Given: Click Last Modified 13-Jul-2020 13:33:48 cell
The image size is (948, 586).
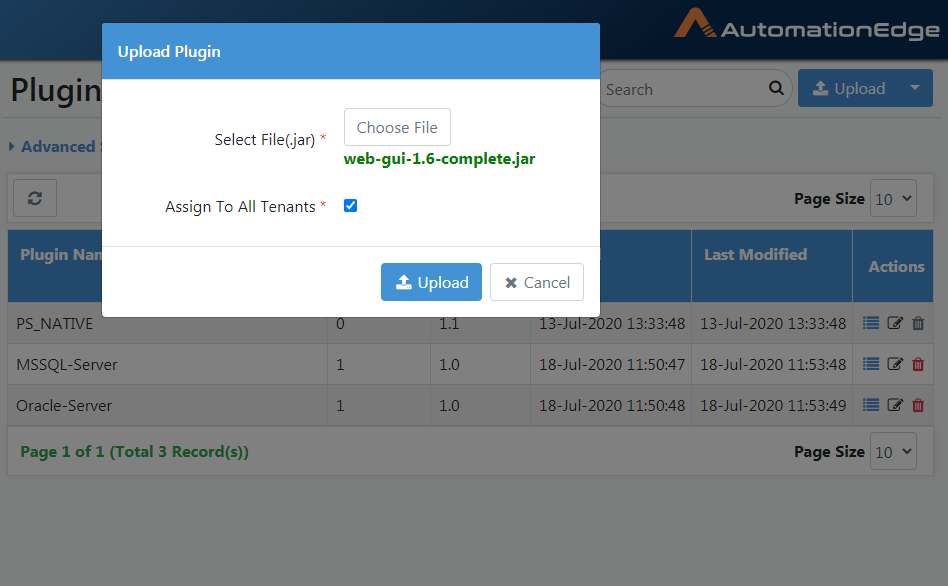Looking at the screenshot, I should coord(773,324).
